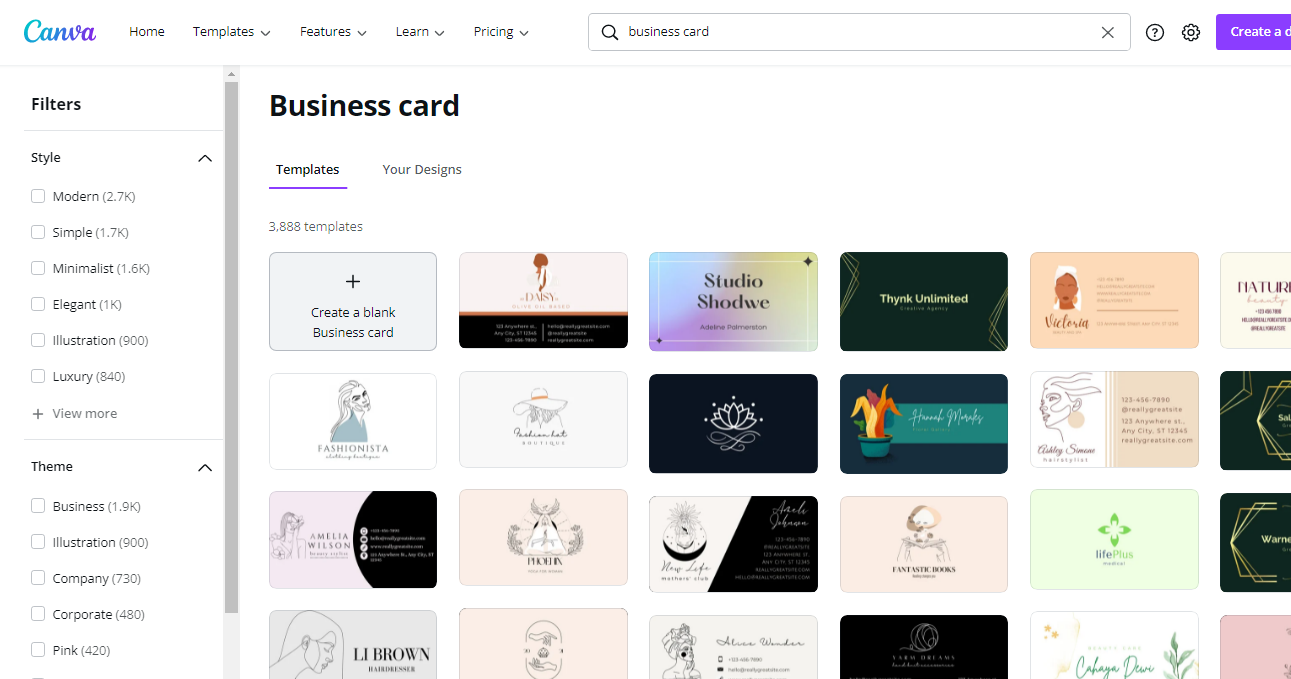1291x679 pixels.
Task: Open the help question mark icon
Action: pyautogui.click(x=1155, y=32)
